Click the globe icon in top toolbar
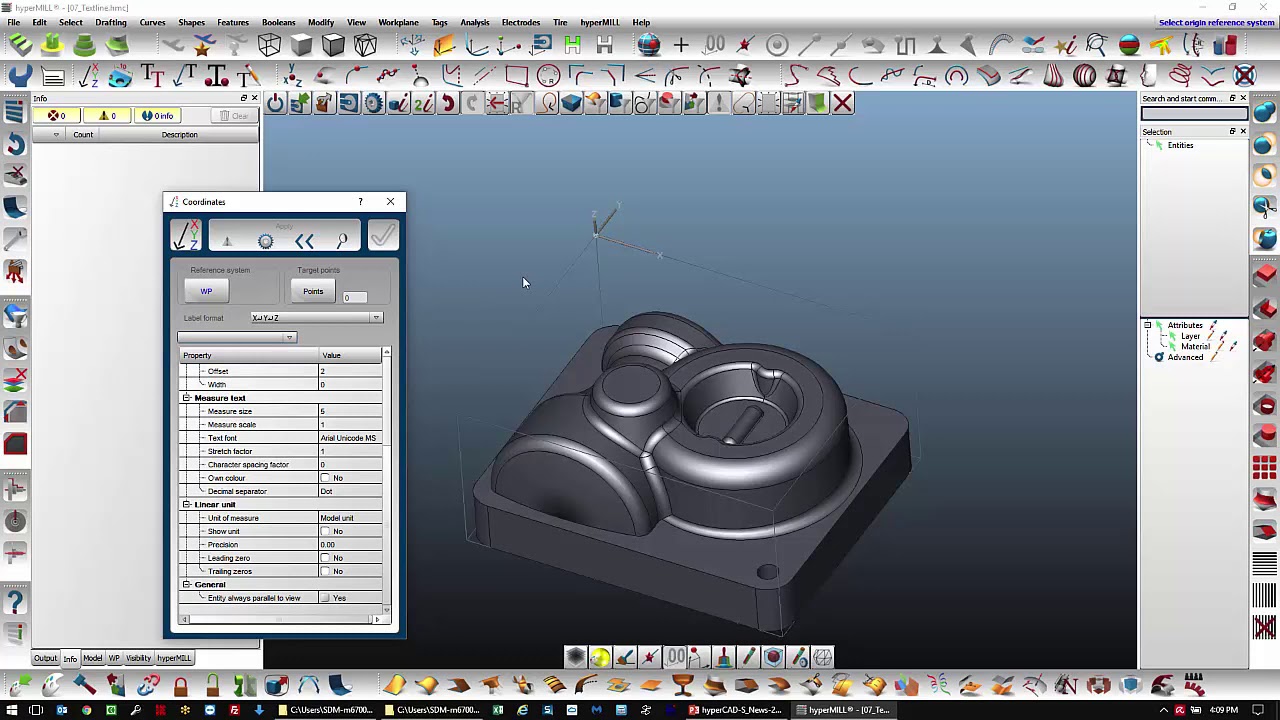This screenshot has width=1280, height=720. (x=649, y=45)
